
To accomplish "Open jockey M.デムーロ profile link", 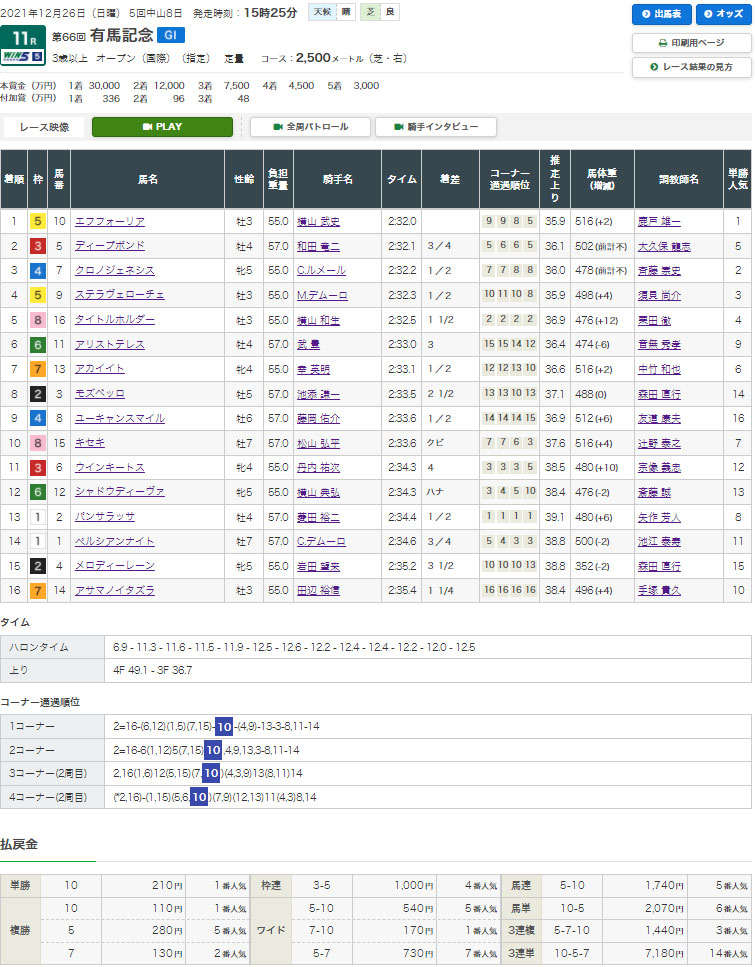I will click(x=322, y=295).
